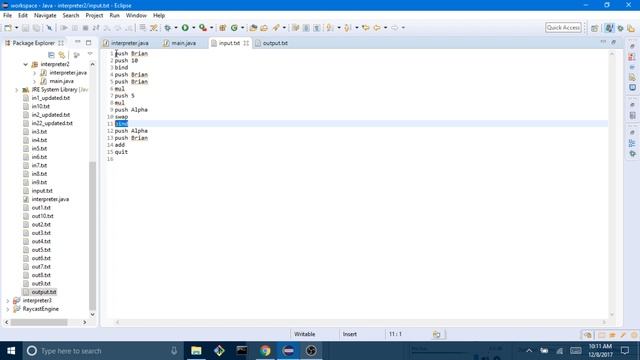Click the taskbar search box
This screenshot has height=360, width=640.
click(x=102, y=351)
